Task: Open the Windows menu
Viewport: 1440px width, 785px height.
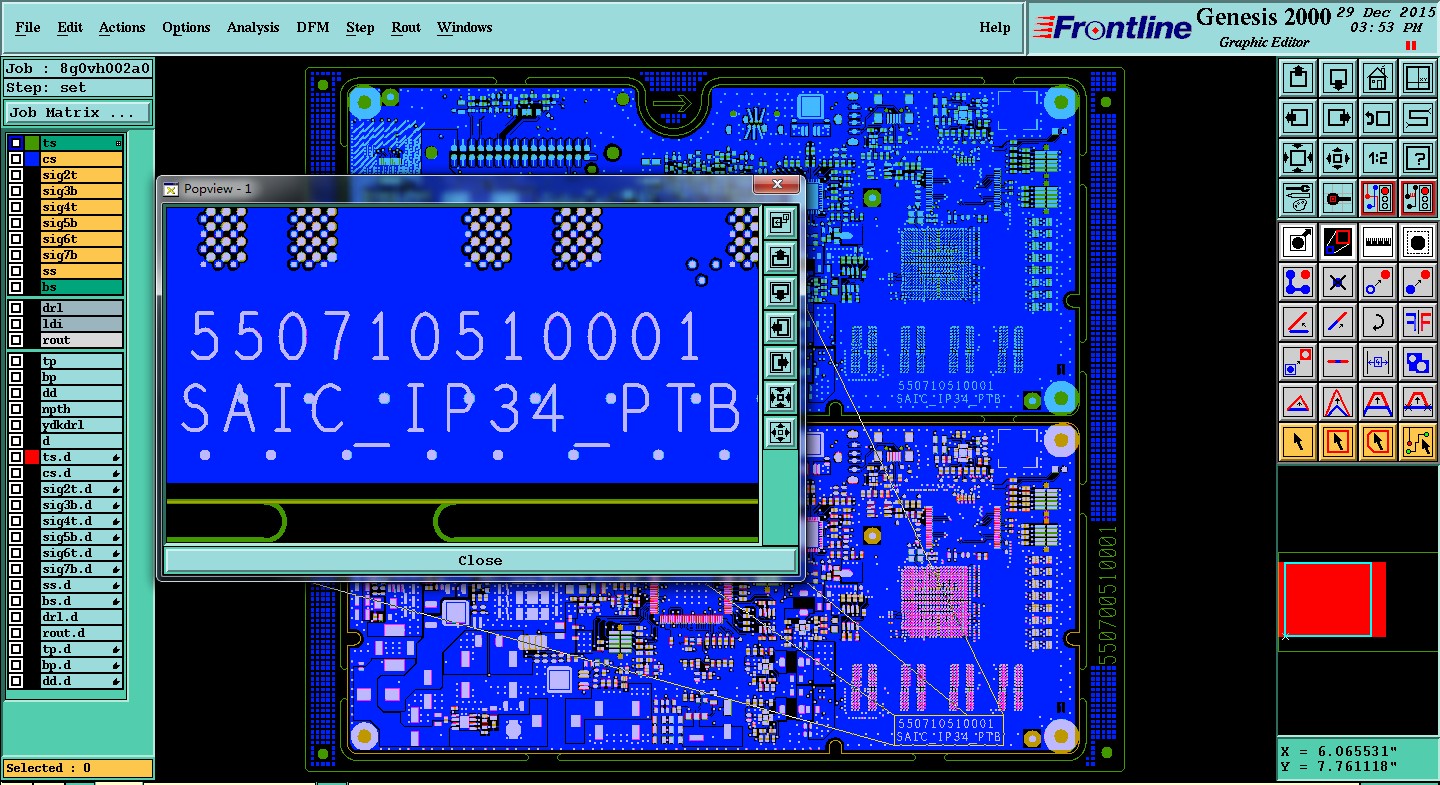Action: click(x=464, y=27)
